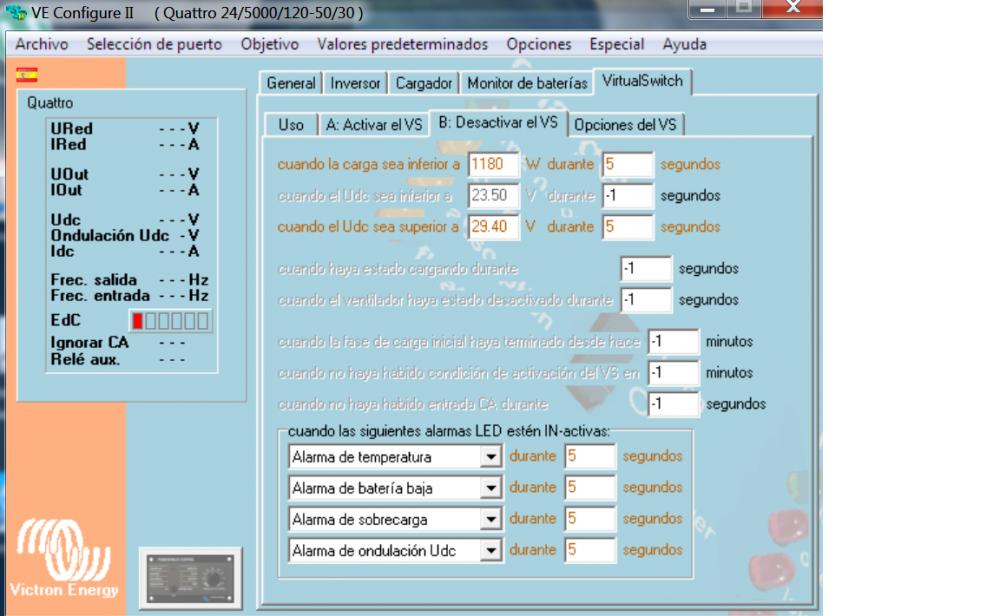The height and width of the screenshot is (616, 1000).
Task: Open the Opciones menu
Action: pos(539,44)
